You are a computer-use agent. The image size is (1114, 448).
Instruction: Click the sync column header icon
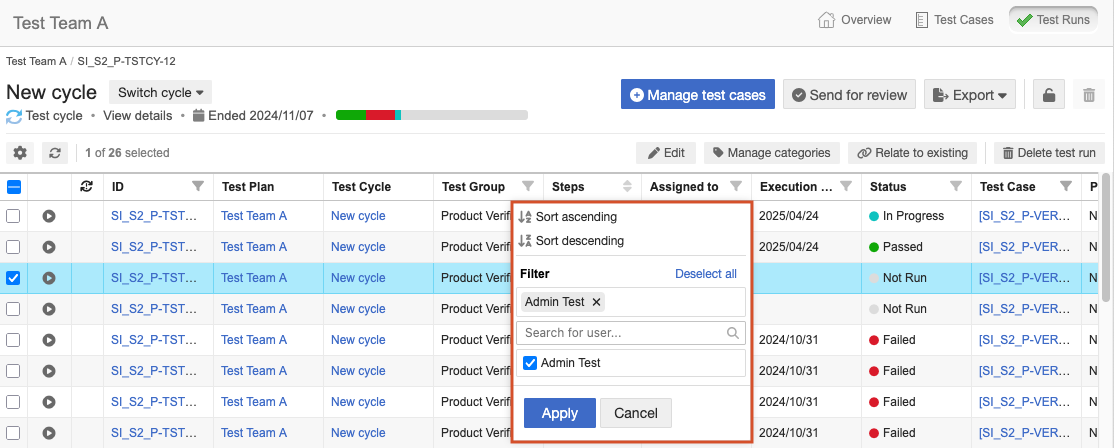click(87, 187)
